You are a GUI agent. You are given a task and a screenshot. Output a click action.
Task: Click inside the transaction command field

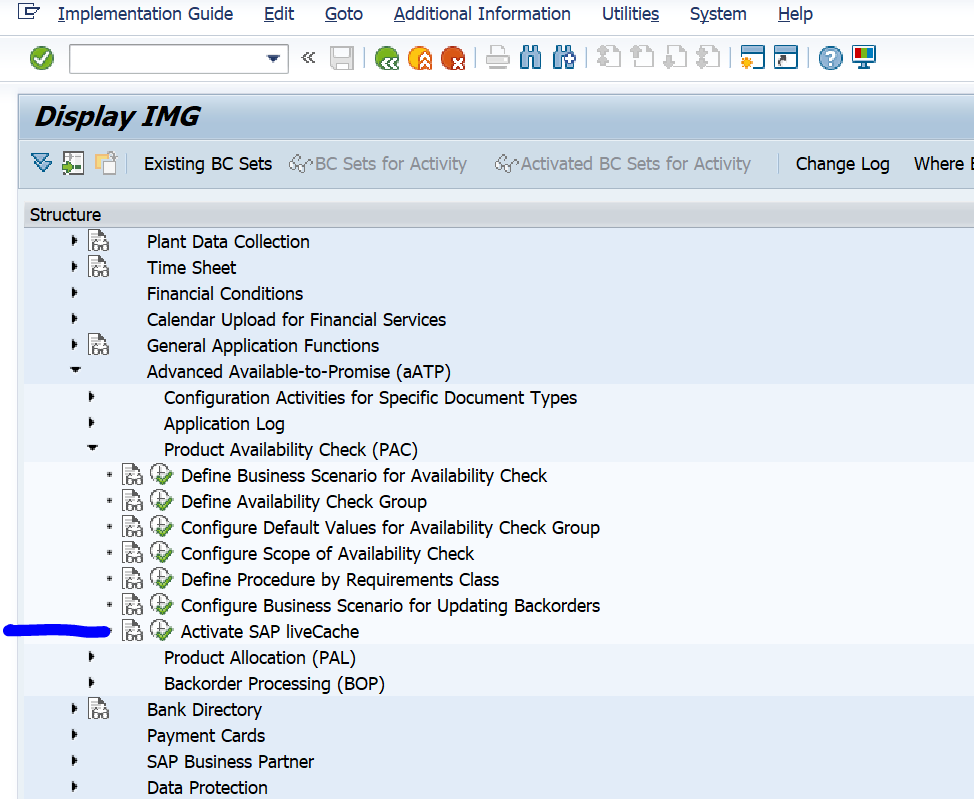pyautogui.click(x=168, y=58)
